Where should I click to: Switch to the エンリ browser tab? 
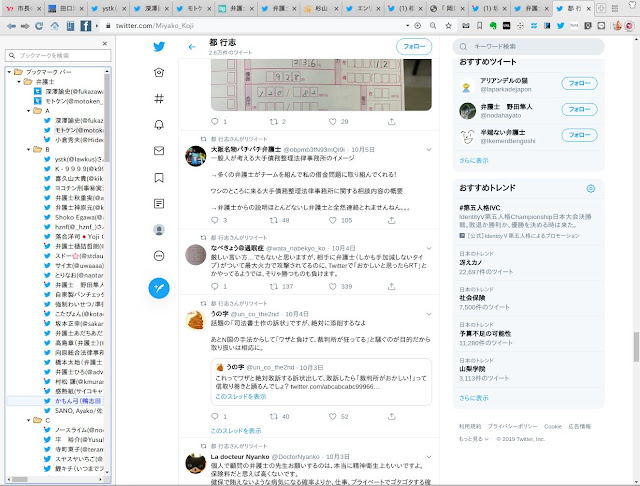pos(363,8)
